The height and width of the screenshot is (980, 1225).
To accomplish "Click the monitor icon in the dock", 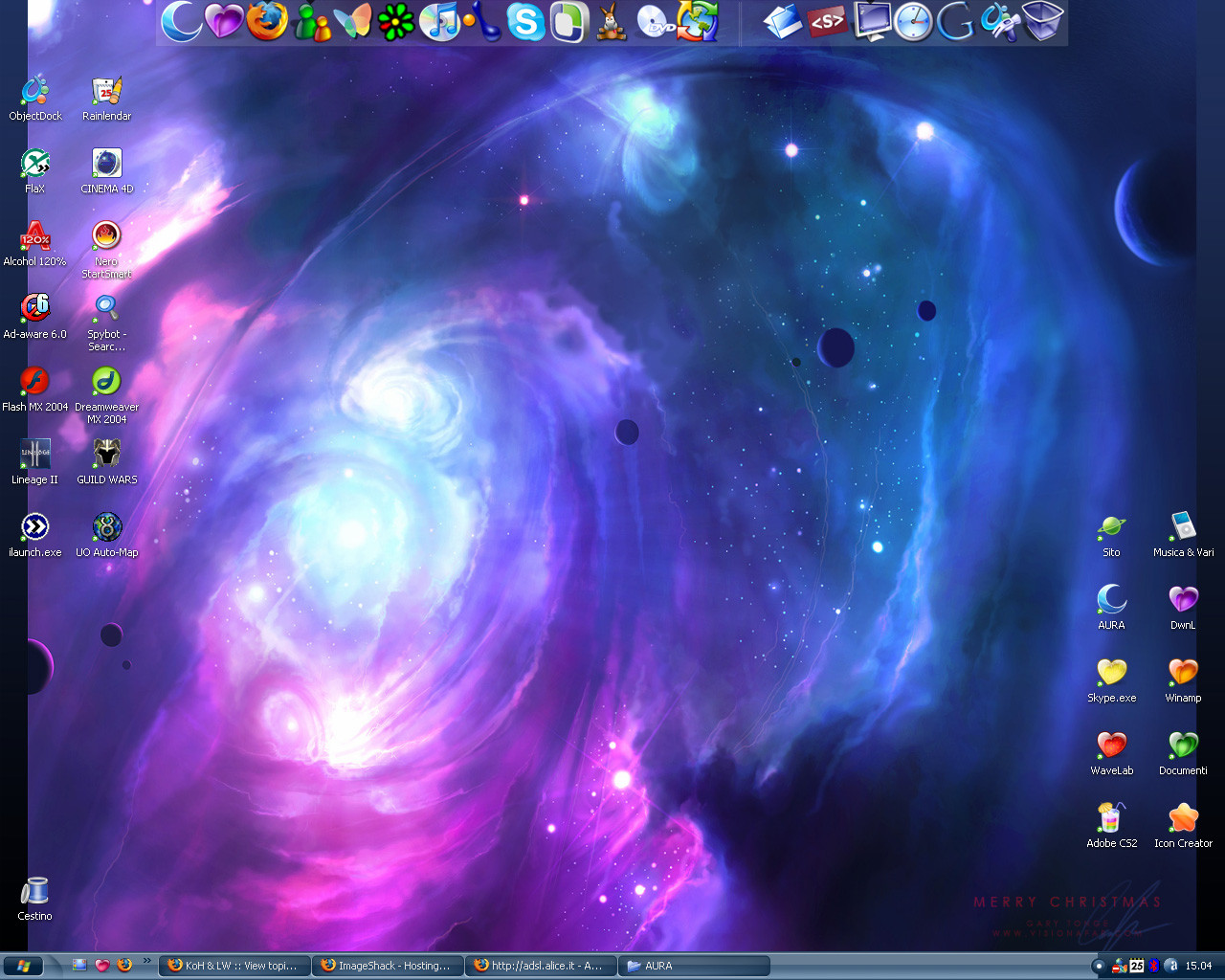I will [871, 21].
